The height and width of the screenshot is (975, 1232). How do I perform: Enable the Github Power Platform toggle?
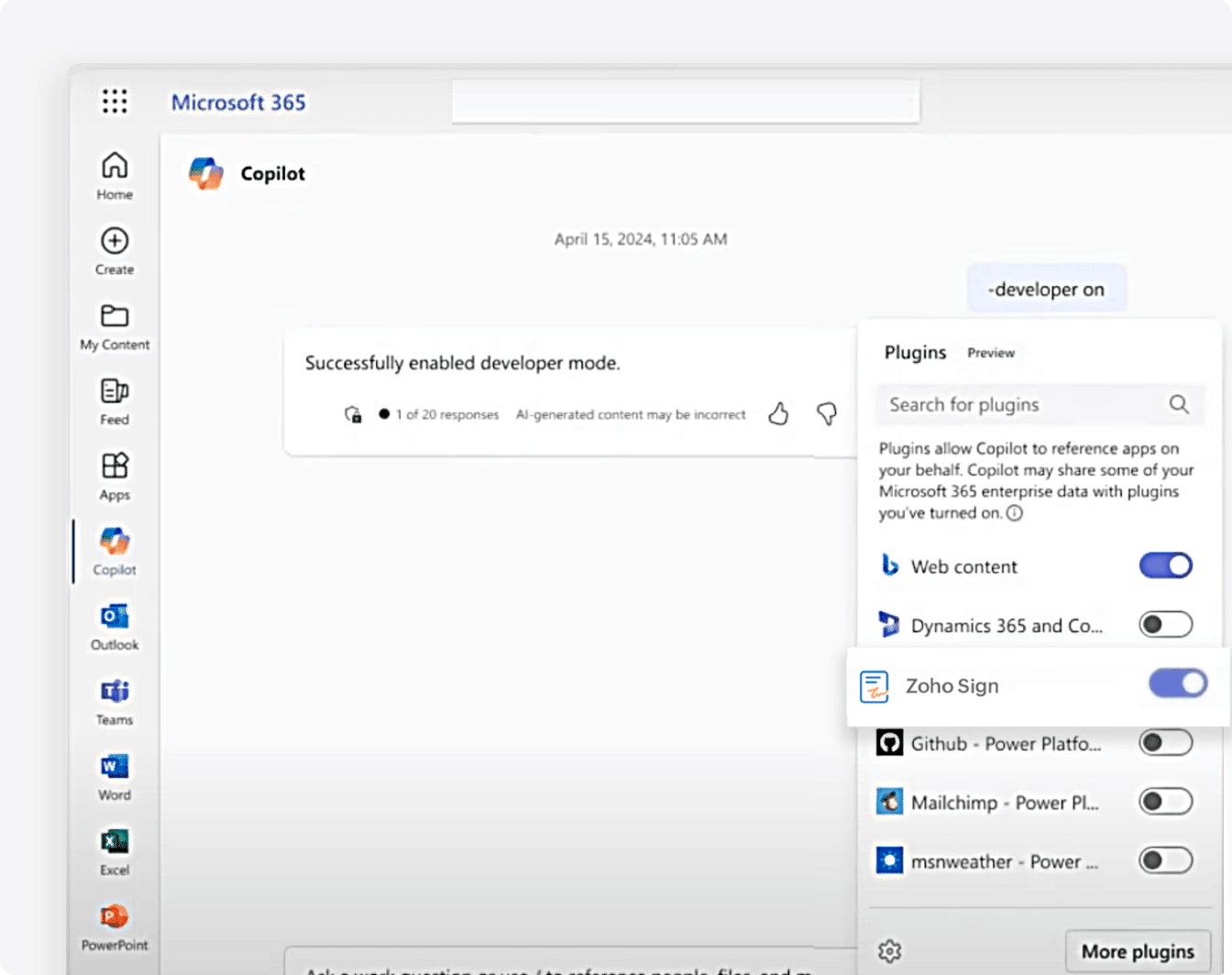pos(1166,742)
